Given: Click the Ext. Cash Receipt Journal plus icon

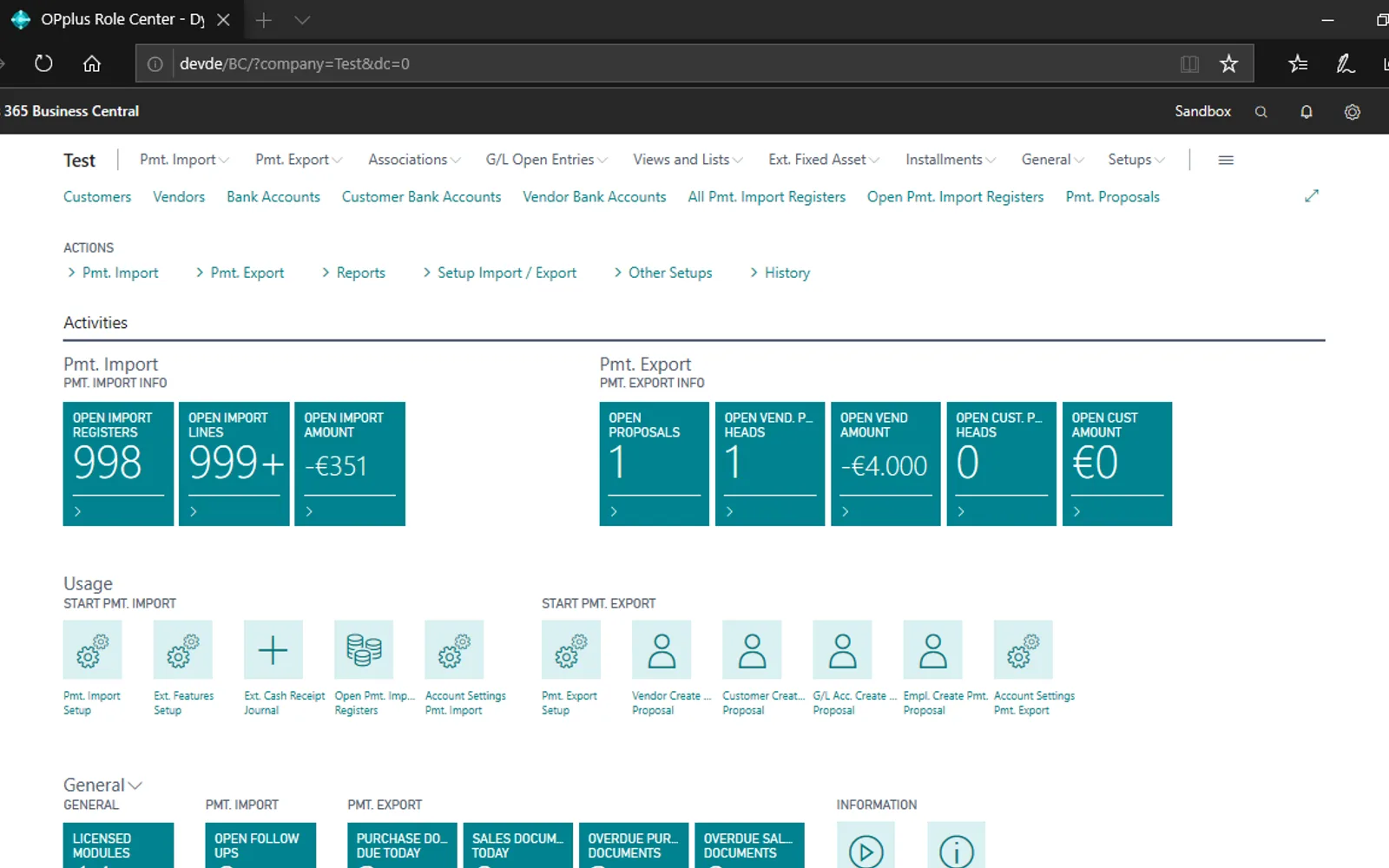Looking at the screenshot, I should coord(273,649).
